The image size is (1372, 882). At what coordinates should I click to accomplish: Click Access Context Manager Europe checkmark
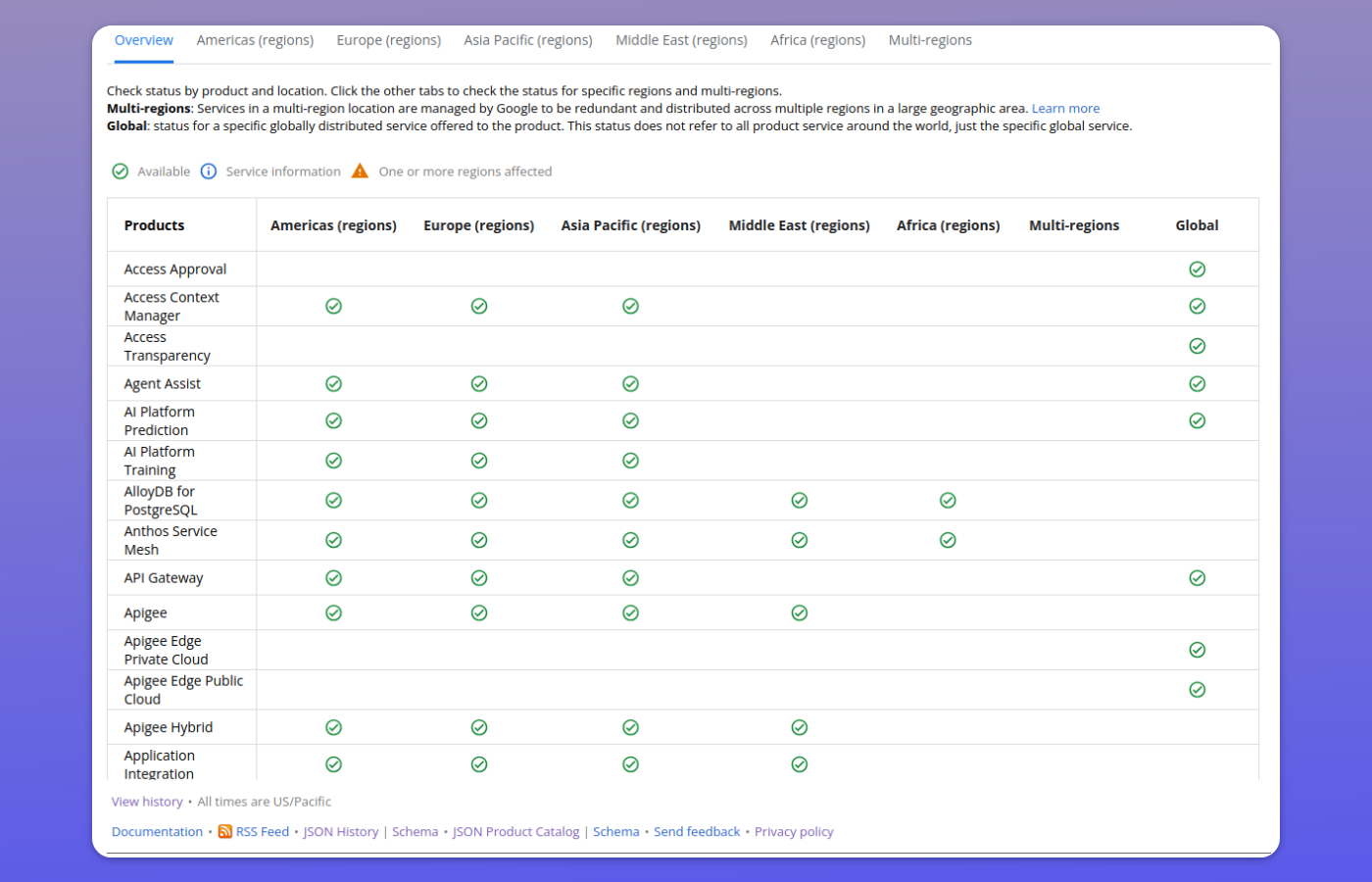click(x=479, y=307)
